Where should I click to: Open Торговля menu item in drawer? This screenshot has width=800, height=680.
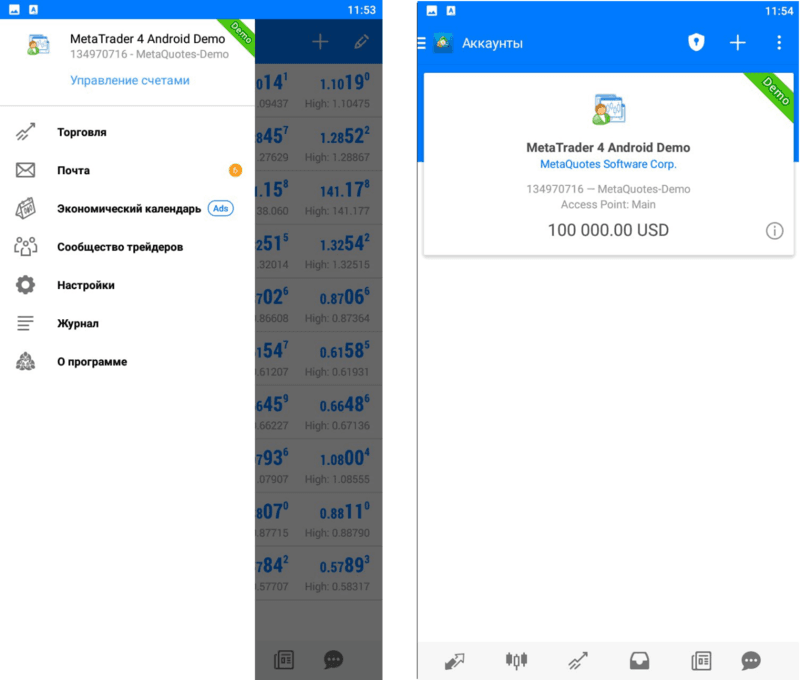128,132
